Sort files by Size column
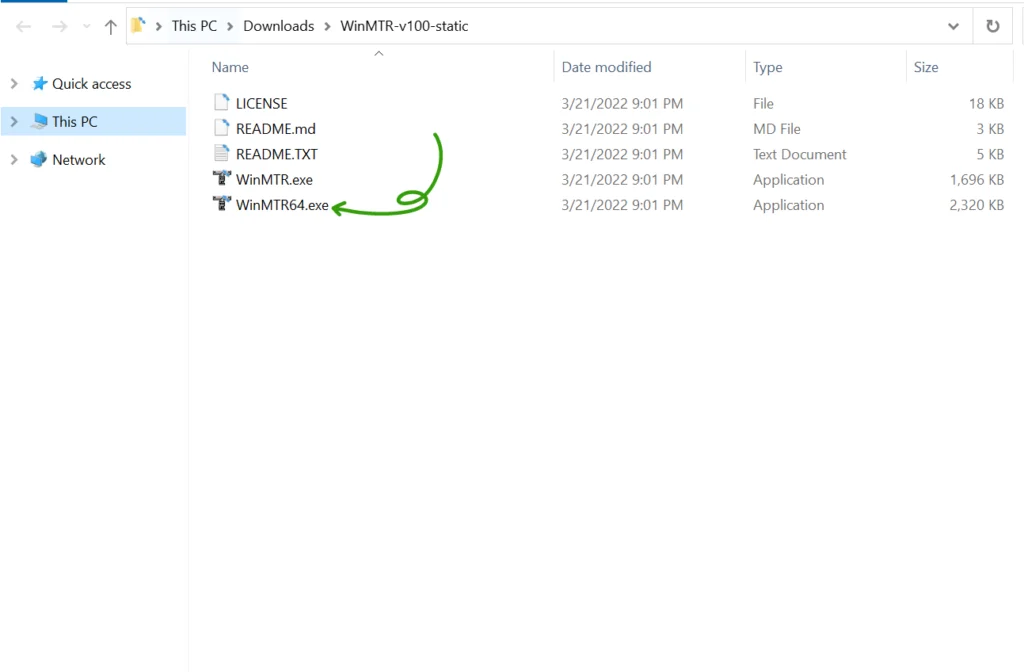The image size is (1024, 672). (x=925, y=67)
